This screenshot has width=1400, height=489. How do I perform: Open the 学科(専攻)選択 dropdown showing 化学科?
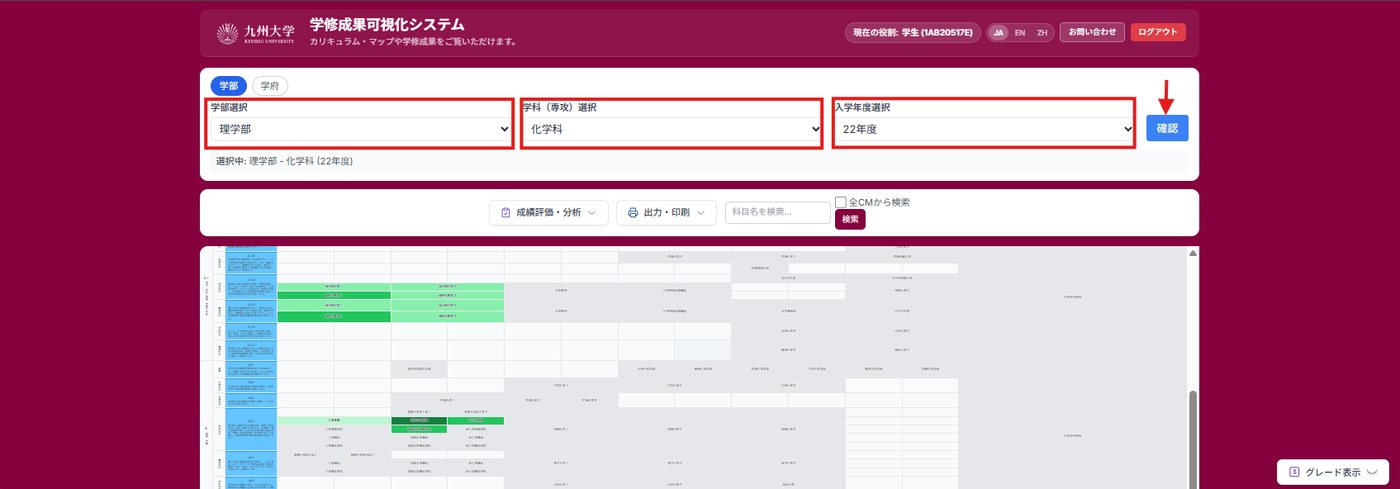672,129
